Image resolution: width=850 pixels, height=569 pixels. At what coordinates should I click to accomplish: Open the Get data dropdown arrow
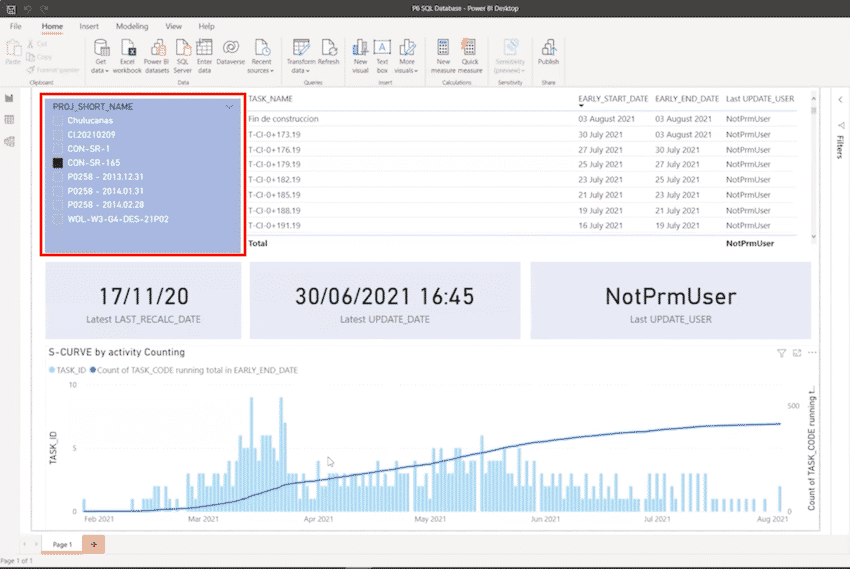click(x=107, y=71)
